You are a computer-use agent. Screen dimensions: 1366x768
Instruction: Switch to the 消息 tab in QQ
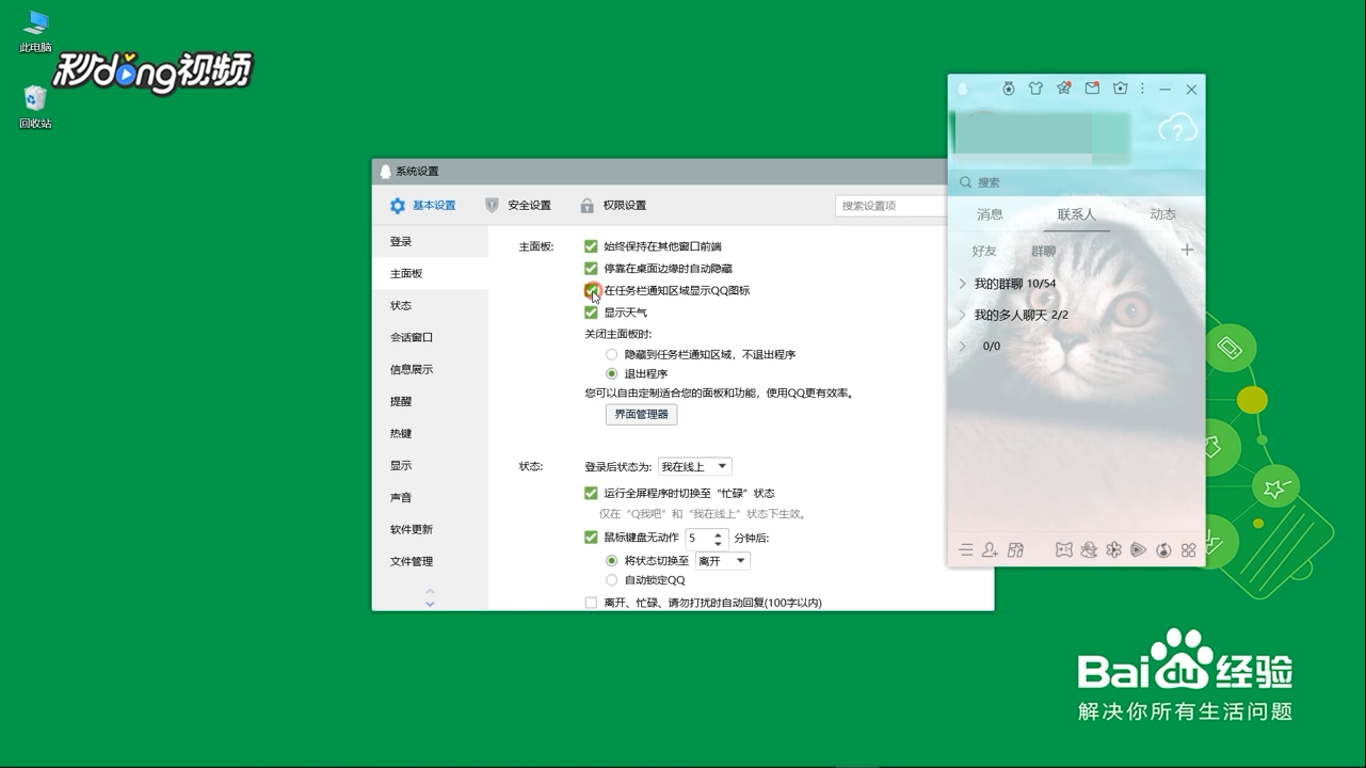tap(989, 215)
